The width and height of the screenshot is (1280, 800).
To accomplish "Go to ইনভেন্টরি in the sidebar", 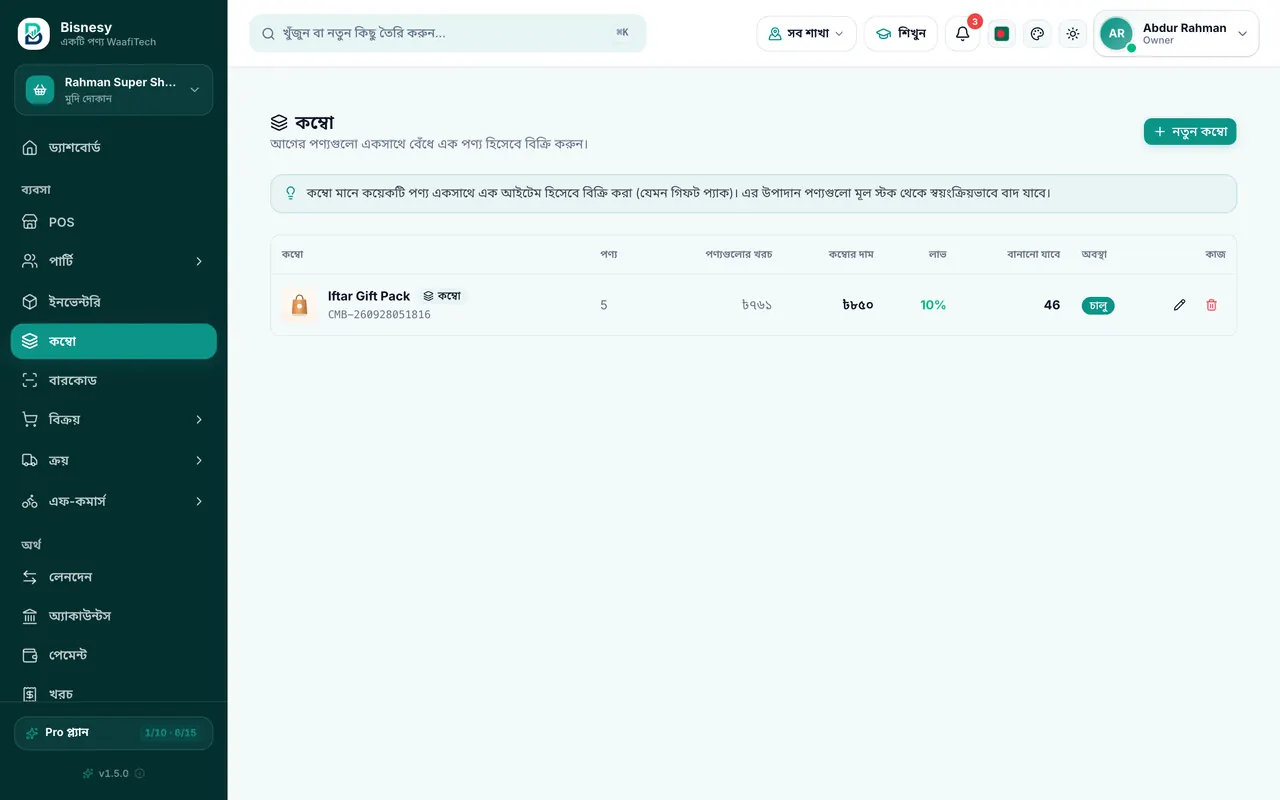I will pos(114,301).
